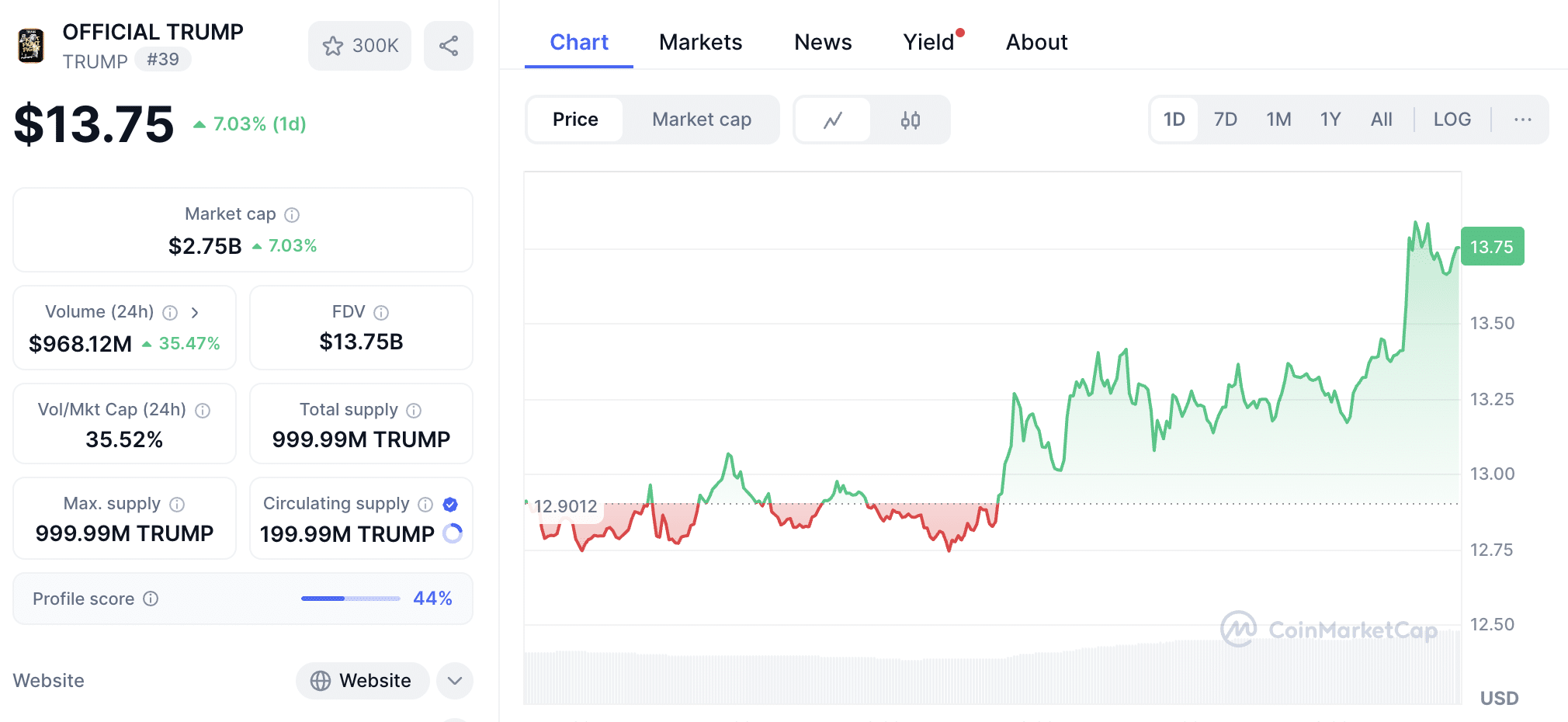Click the USD currency label on chart

click(1499, 698)
